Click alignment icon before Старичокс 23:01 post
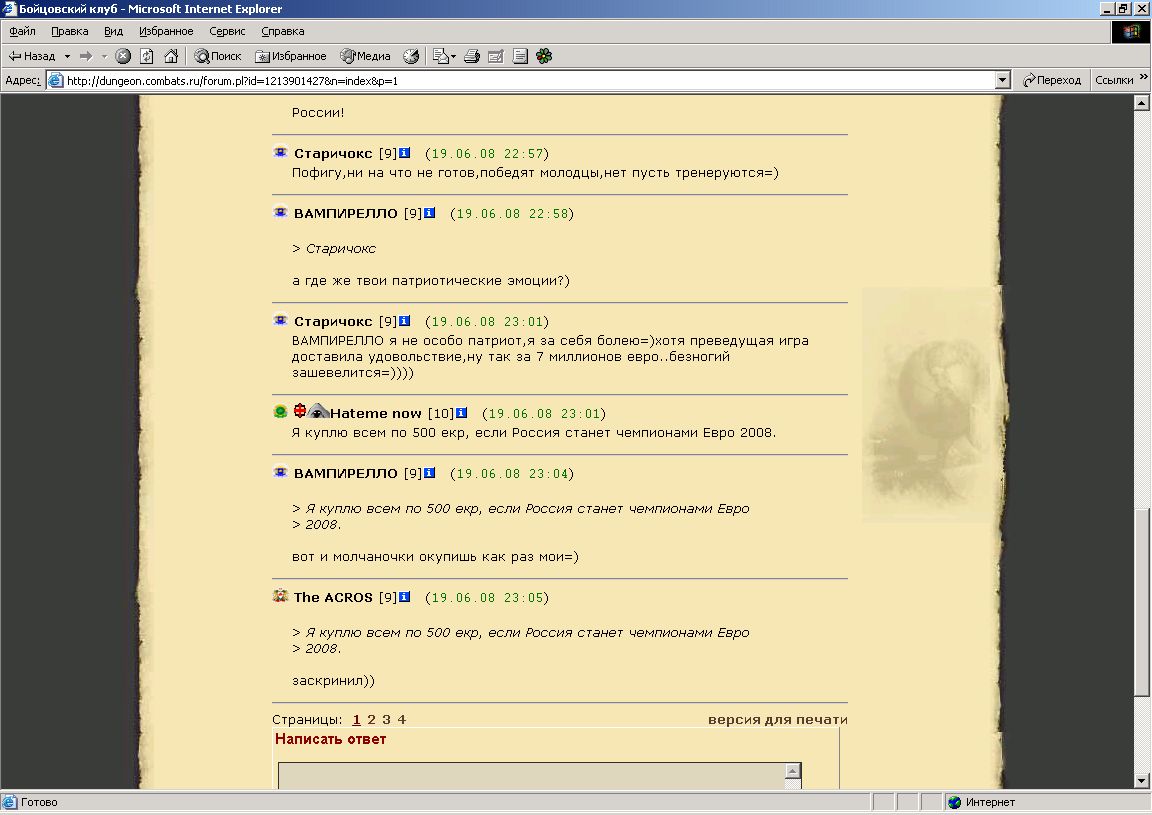1152x815 pixels. 280,320
